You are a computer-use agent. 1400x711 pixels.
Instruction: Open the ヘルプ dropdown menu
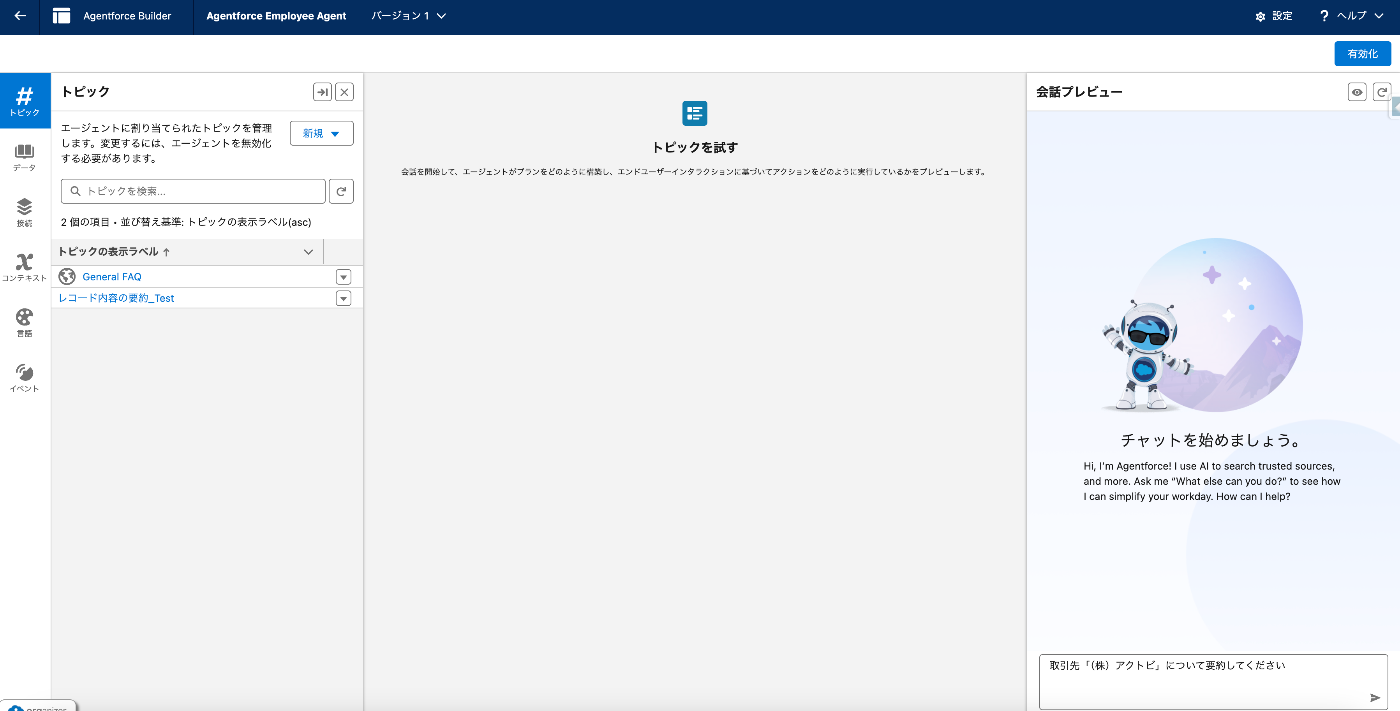(x=1360, y=16)
